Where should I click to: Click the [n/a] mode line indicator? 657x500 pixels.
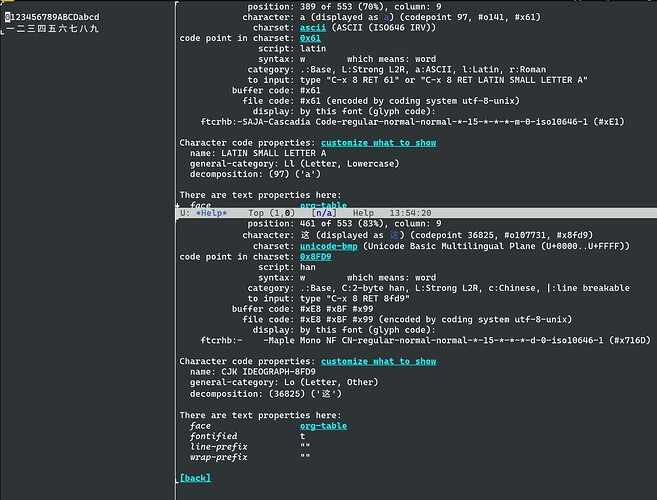(x=324, y=213)
